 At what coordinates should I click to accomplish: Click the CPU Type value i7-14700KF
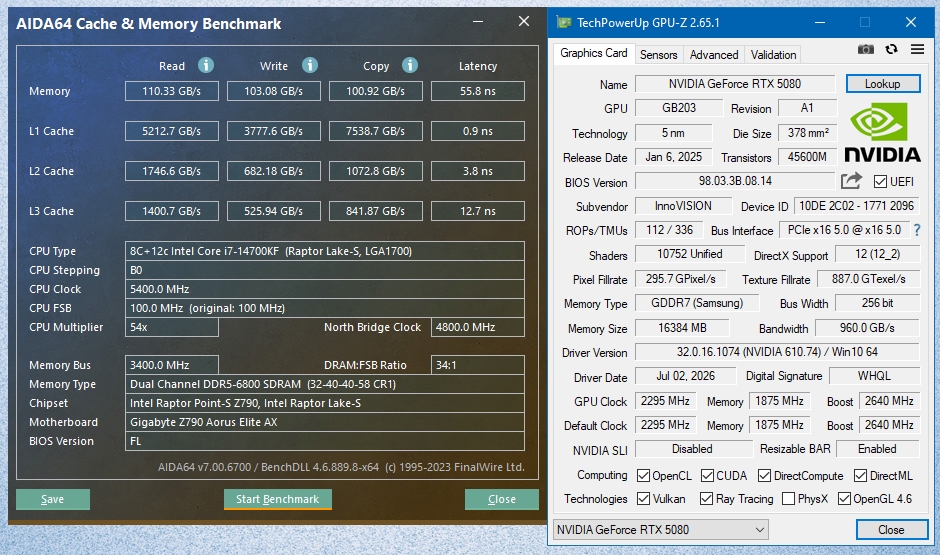(325, 251)
